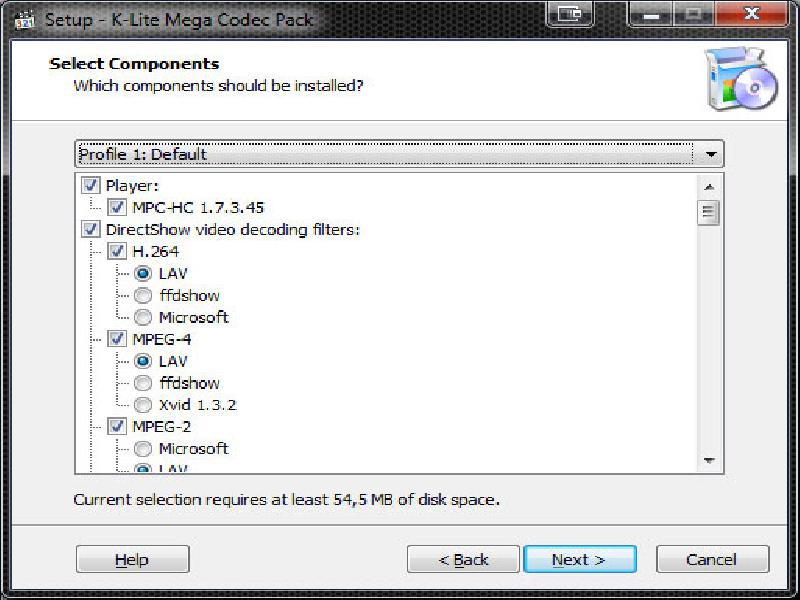Go back with the Back button

463,559
